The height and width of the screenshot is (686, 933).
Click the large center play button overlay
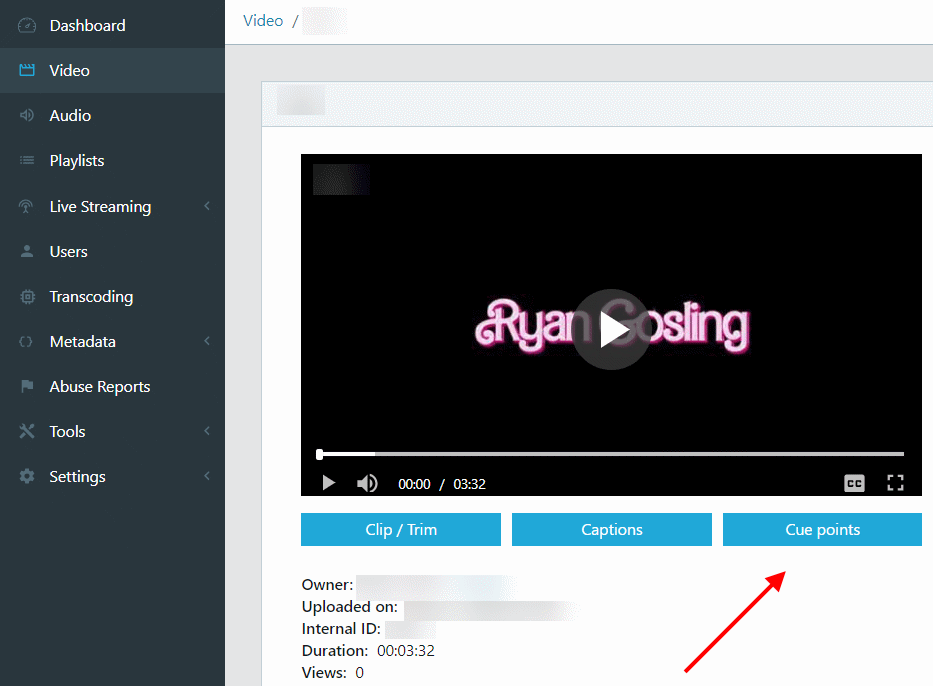coord(611,329)
